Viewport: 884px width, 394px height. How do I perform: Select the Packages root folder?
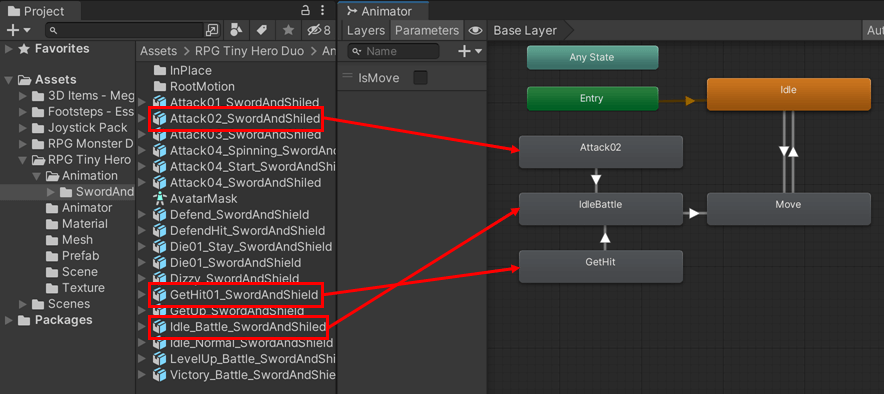(x=55, y=320)
